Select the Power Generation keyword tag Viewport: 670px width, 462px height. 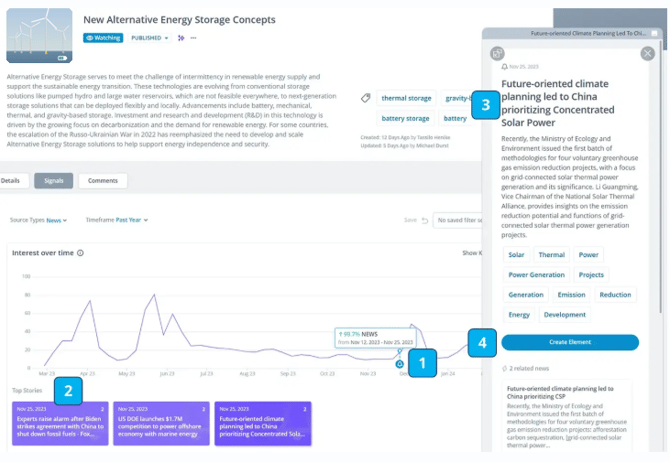537,275
